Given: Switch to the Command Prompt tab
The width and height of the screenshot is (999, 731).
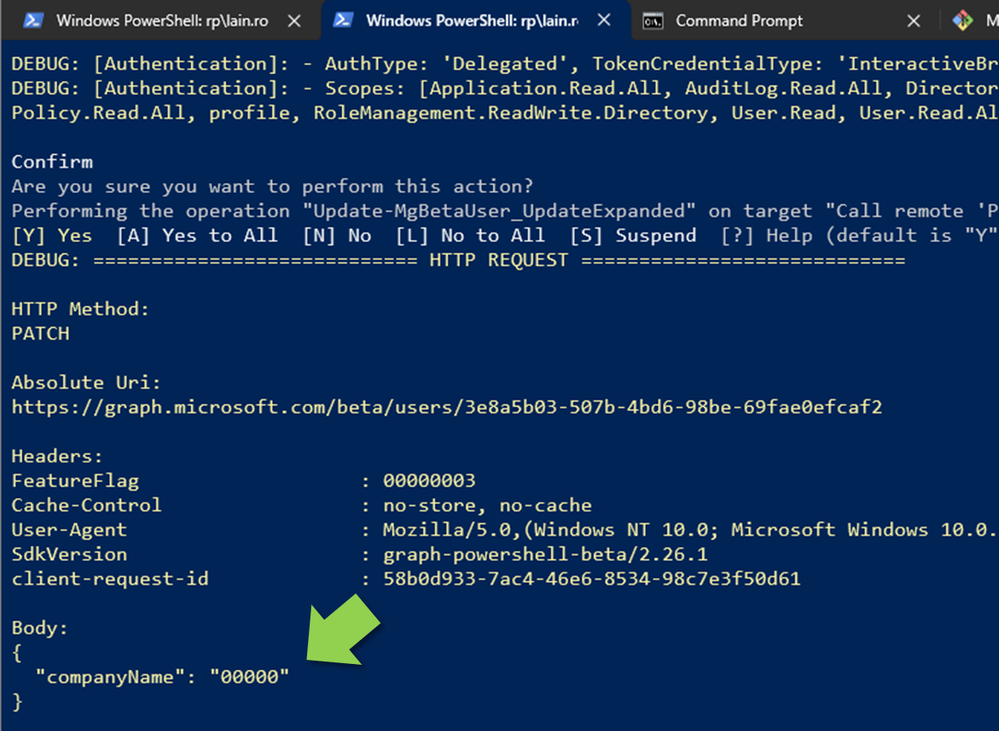Looking at the screenshot, I should pyautogui.click(x=739, y=21).
